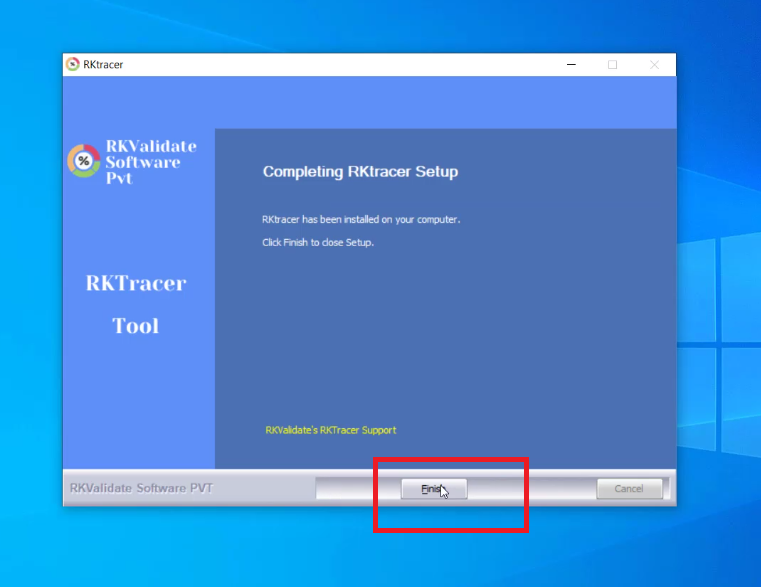Click the "RKValidate Software PVT" footer label
This screenshot has width=761, height=587.
[141, 488]
